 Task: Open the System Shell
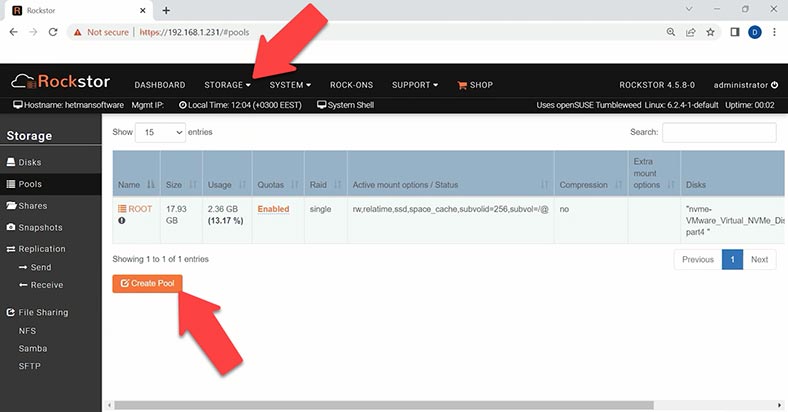(x=345, y=105)
